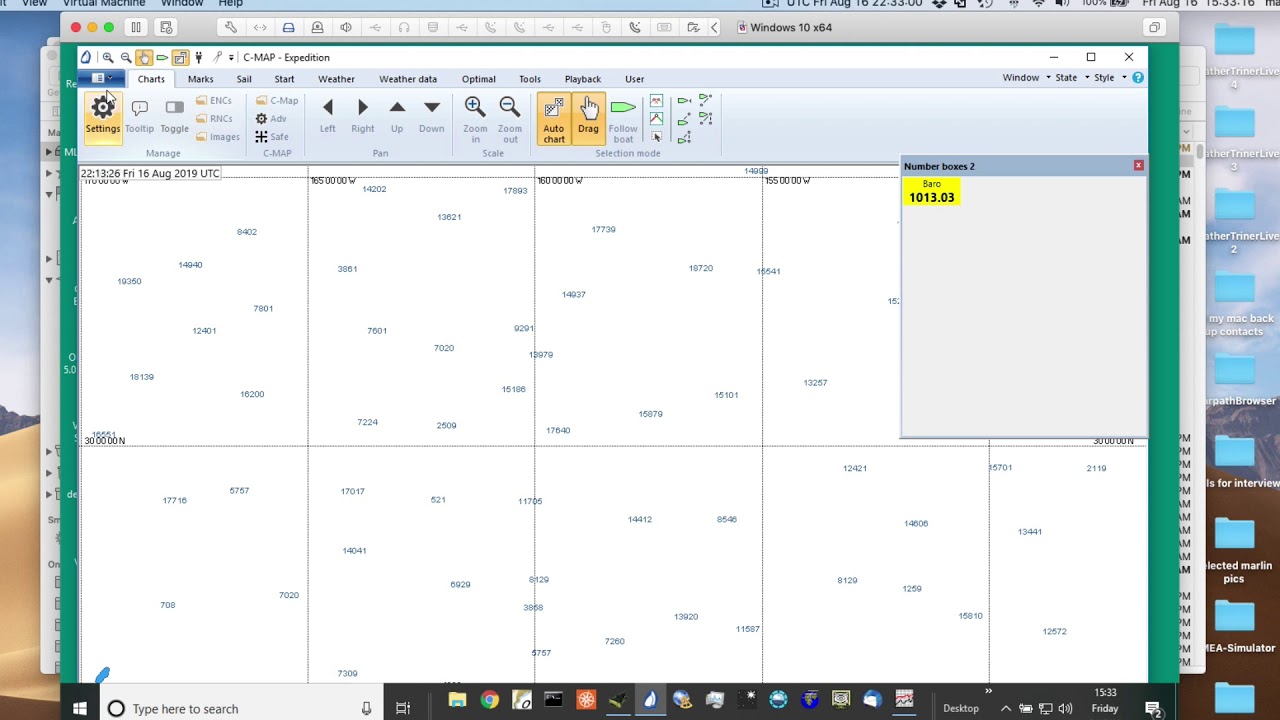Click quick-access green boat icon
The image size is (1280, 720).
coord(162,57)
